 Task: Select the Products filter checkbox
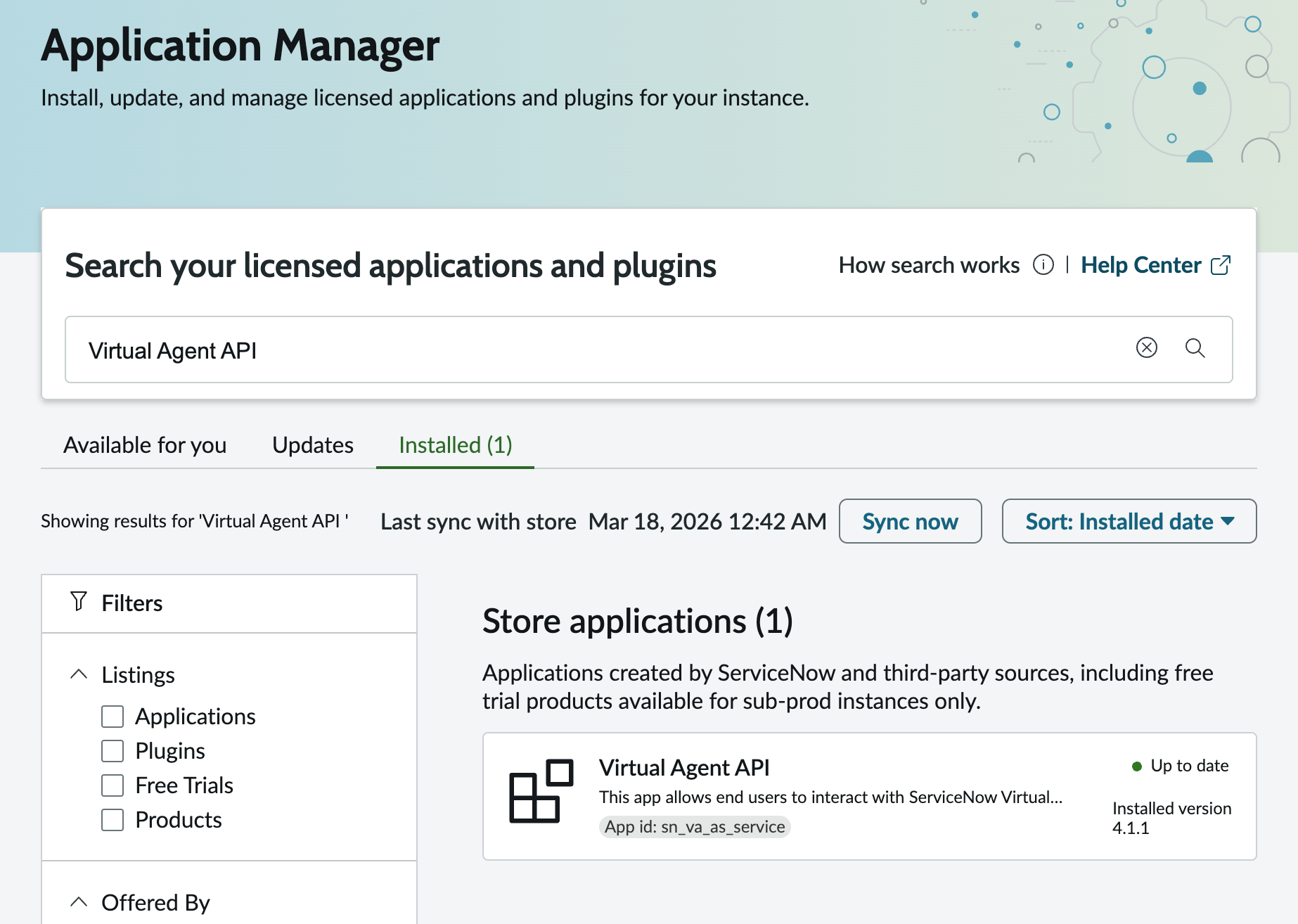click(113, 820)
